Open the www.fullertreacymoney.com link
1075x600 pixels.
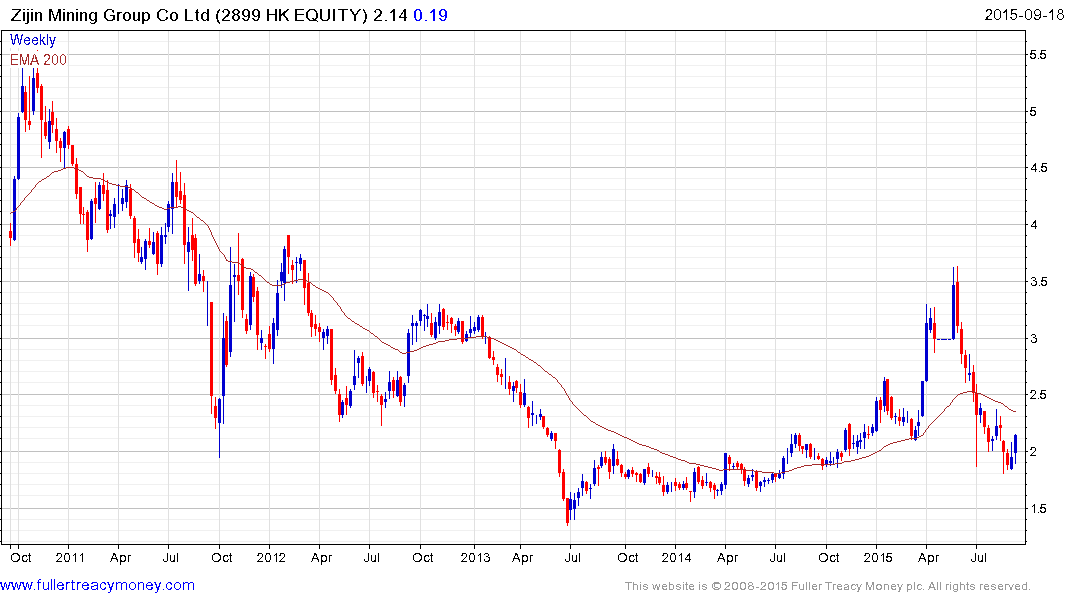pyautogui.click(x=97, y=586)
